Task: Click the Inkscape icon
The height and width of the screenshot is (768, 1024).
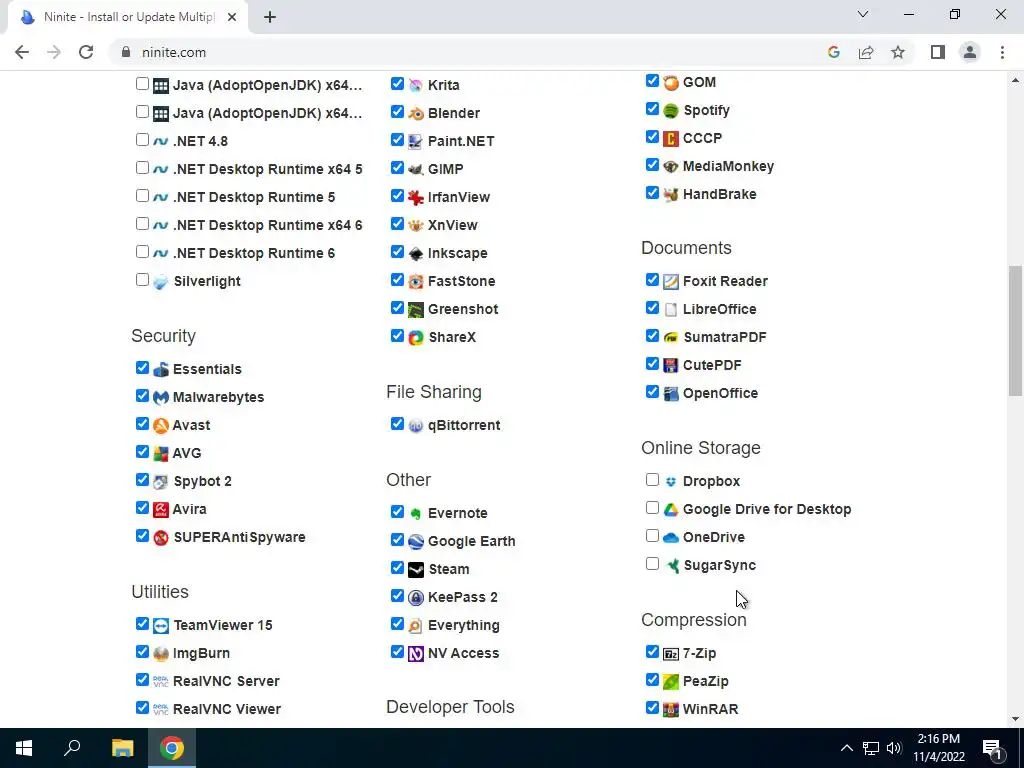Action: click(415, 253)
